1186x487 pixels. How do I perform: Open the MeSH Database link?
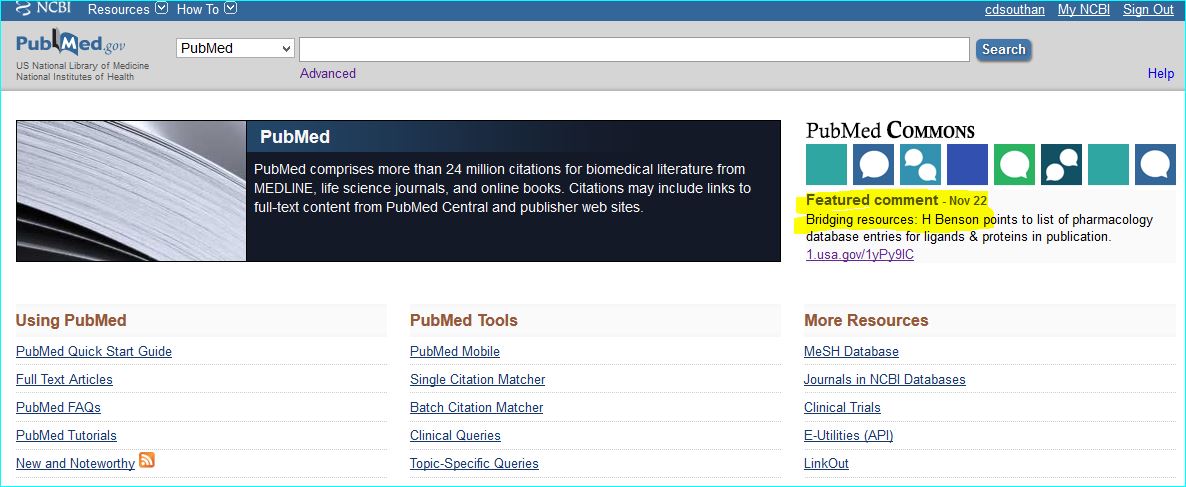pyautogui.click(x=850, y=351)
